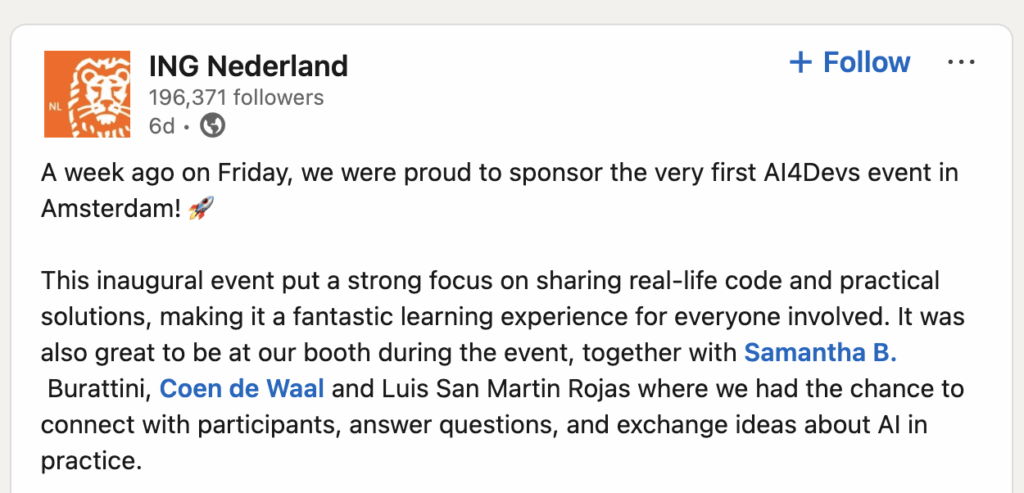Visit Coen de Waal's profile
The width and height of the screenshot is (1024, 493).
pos(242,388)
